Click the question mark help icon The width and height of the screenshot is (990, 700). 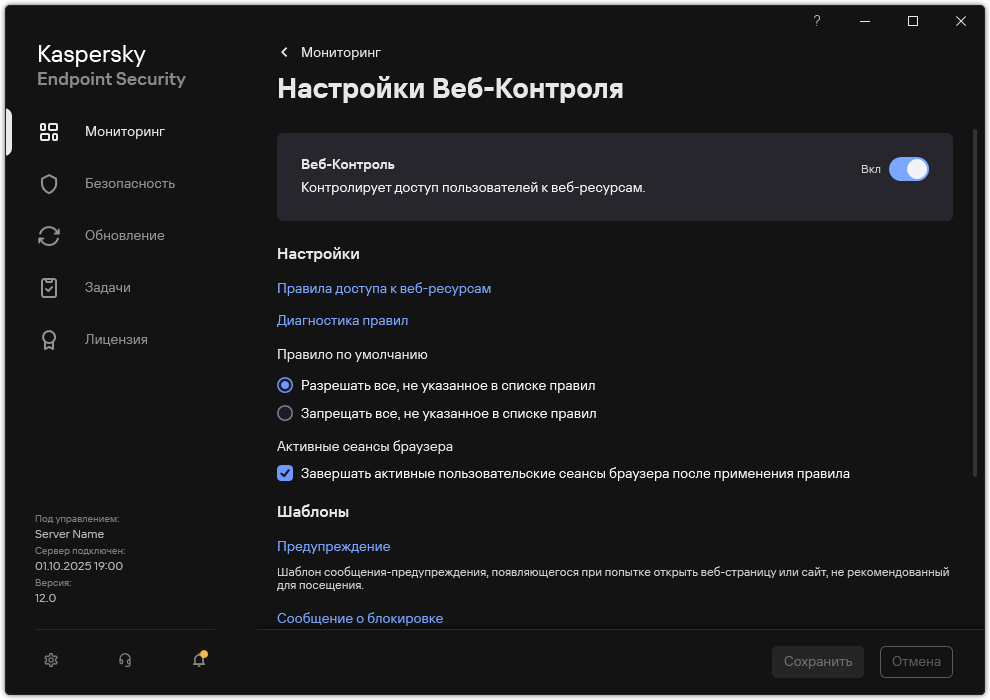815,20
